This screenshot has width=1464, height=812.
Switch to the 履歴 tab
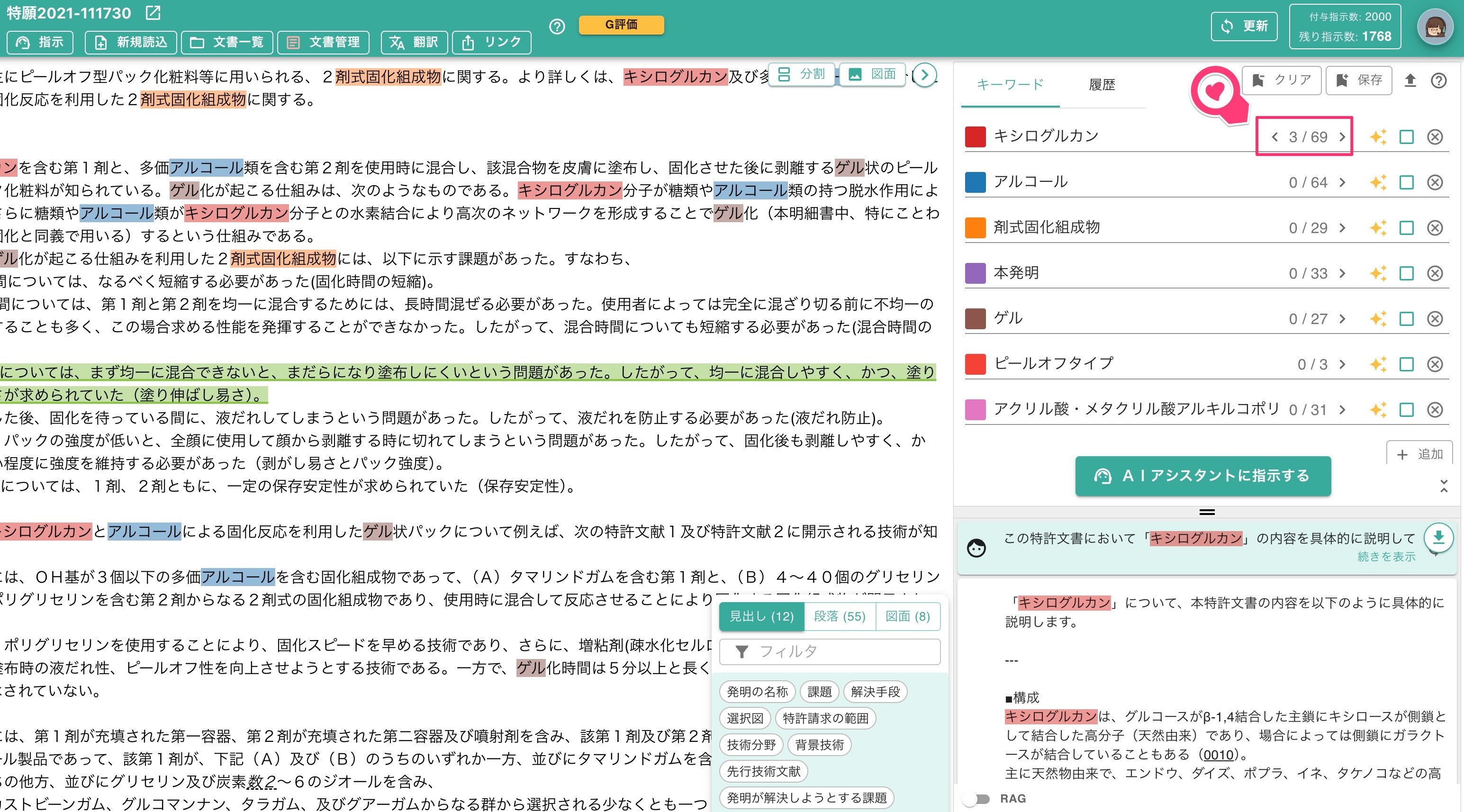tap(1102, 85)
